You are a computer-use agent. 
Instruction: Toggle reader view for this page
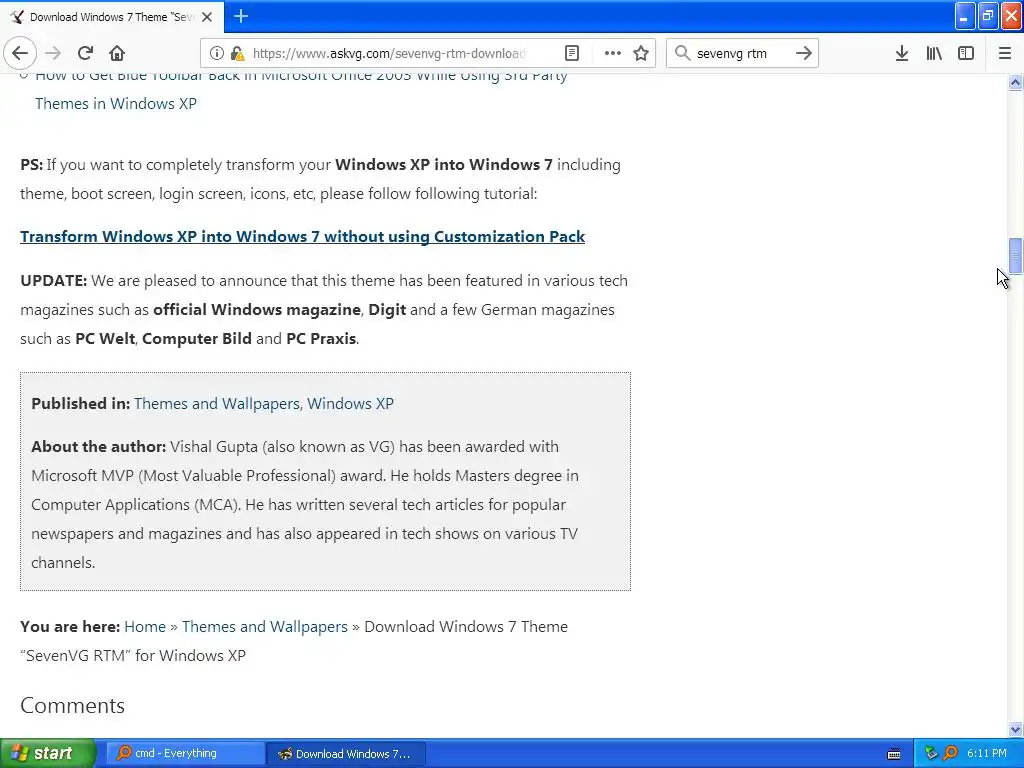click(x=572, y=54)
